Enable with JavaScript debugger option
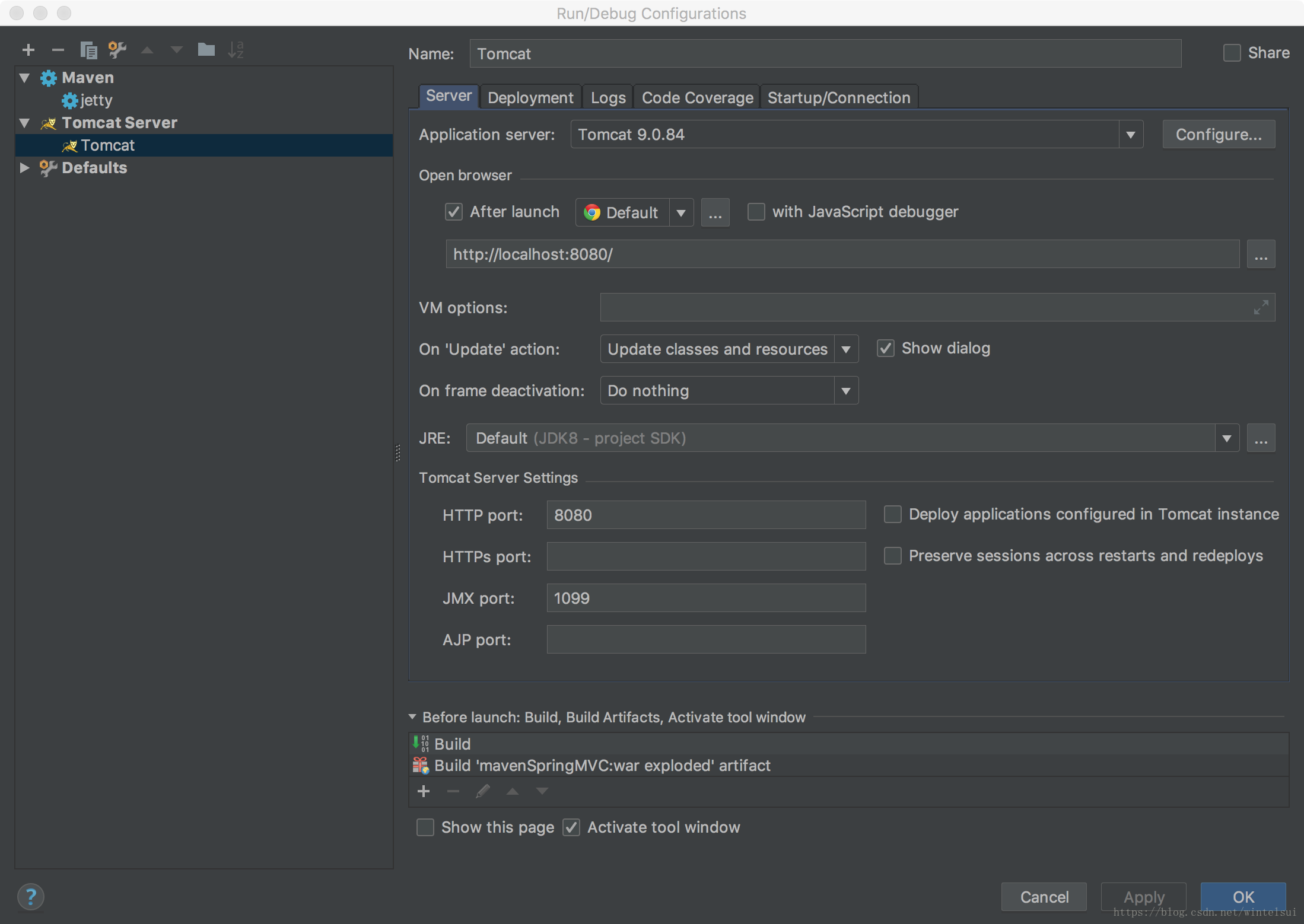The width and height of the screenshot is (1304, 924). pyautogui.click(x=756, y=212)
